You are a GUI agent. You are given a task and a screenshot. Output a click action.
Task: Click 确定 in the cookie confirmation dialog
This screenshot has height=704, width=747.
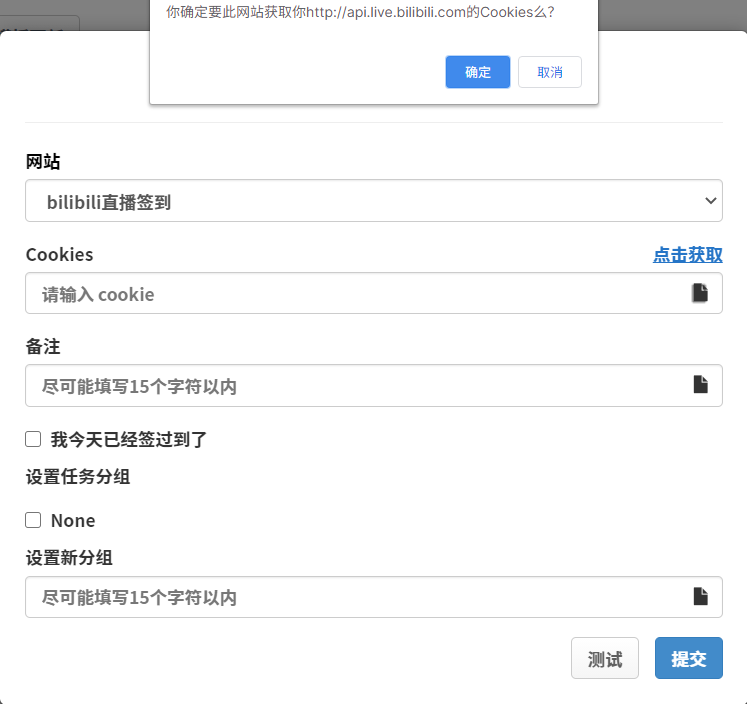pos(477,72)
